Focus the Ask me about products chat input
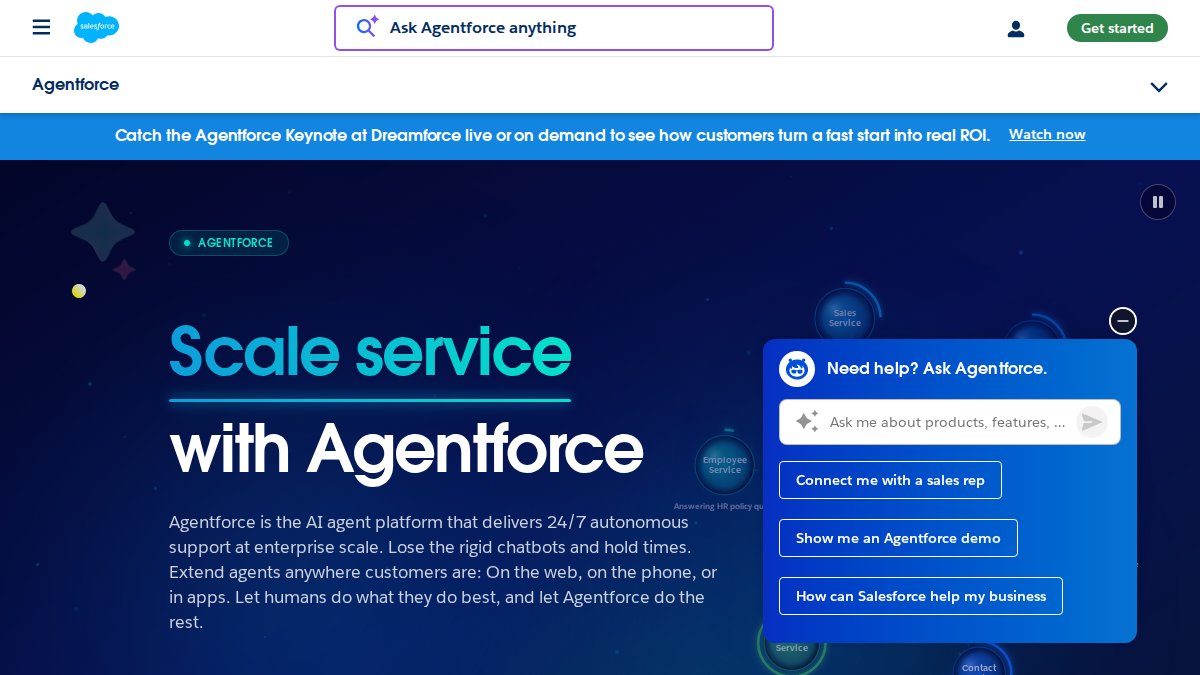Screen dimensions: 1200x675 pyautogui.click(x=950, y=422)
